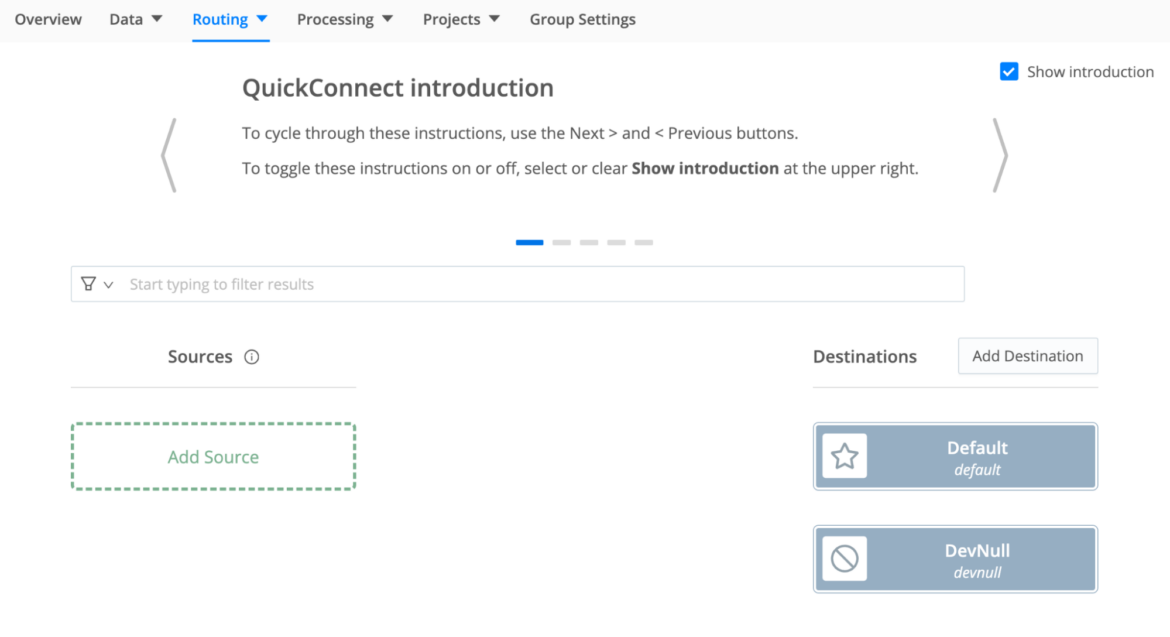The width and height of the screenshot is (1170, 637).
Task: Expand the filter options chevron
Action: tap(109, 285)
